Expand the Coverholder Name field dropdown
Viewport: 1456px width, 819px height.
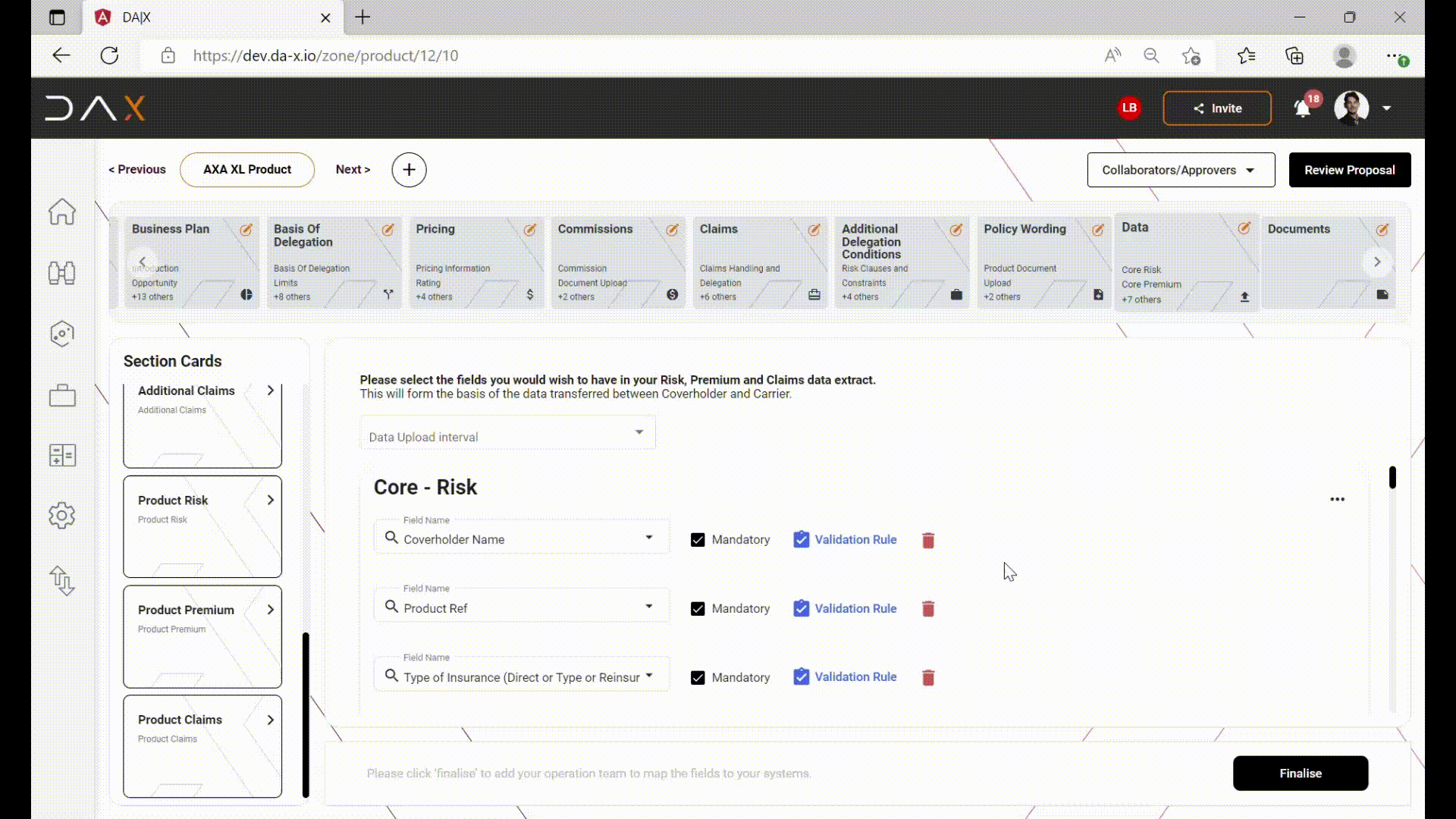649,538
